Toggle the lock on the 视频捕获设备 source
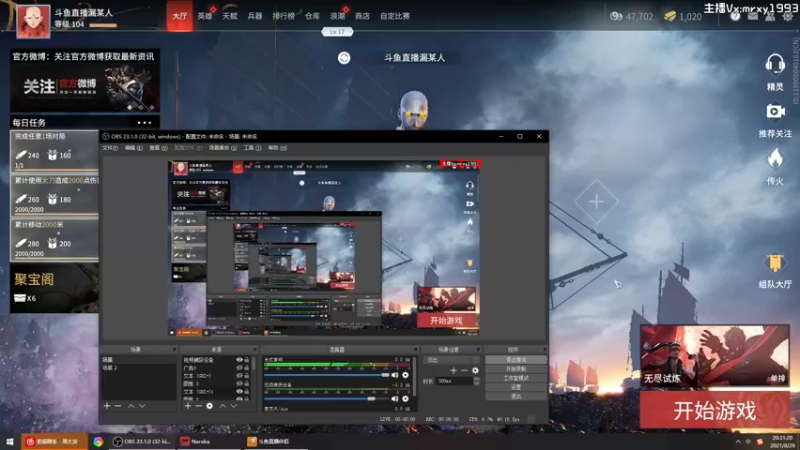This screenshot has height=450, width=800. click(247, 360)
